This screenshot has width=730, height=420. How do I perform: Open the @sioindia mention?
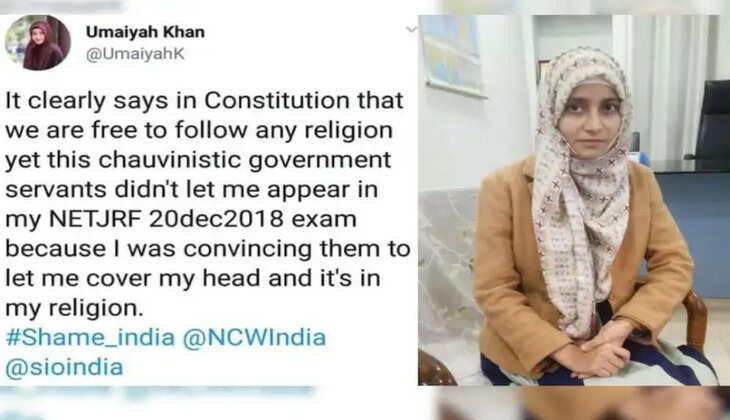tap(64, 367)
